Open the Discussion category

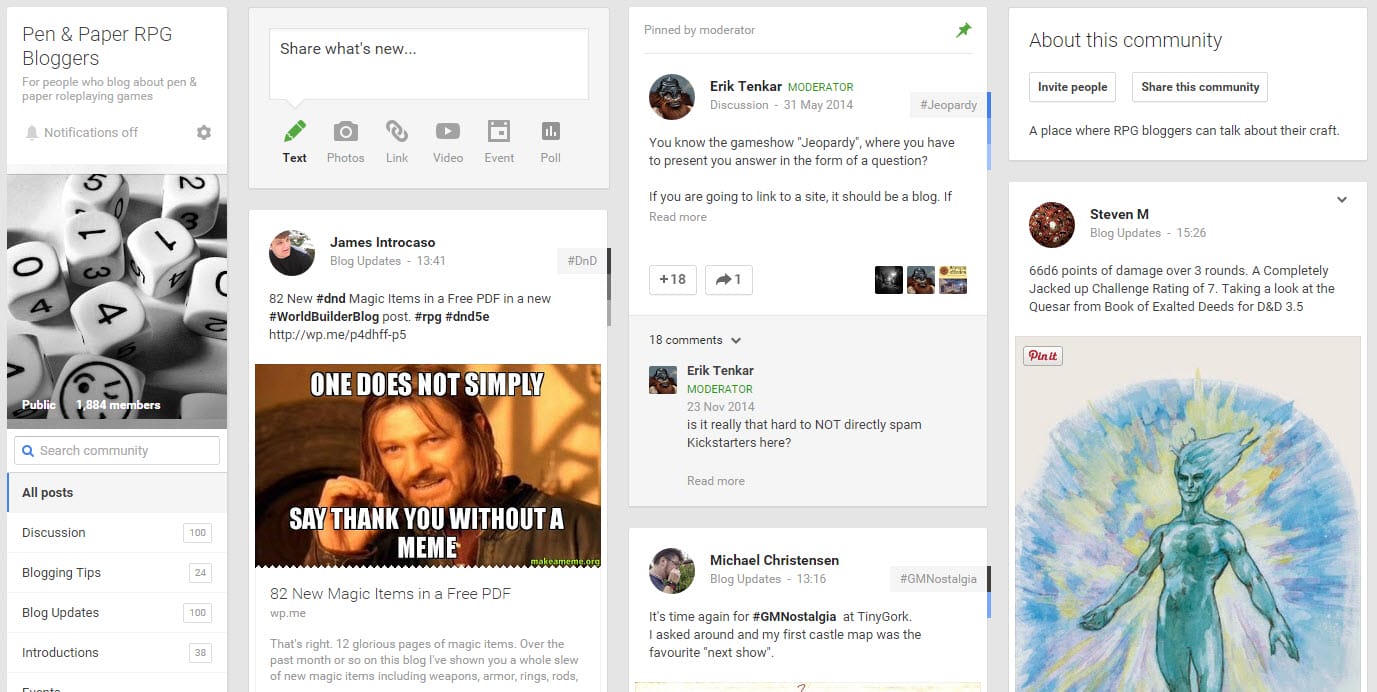pyautogui.click(x=117, y=533)
